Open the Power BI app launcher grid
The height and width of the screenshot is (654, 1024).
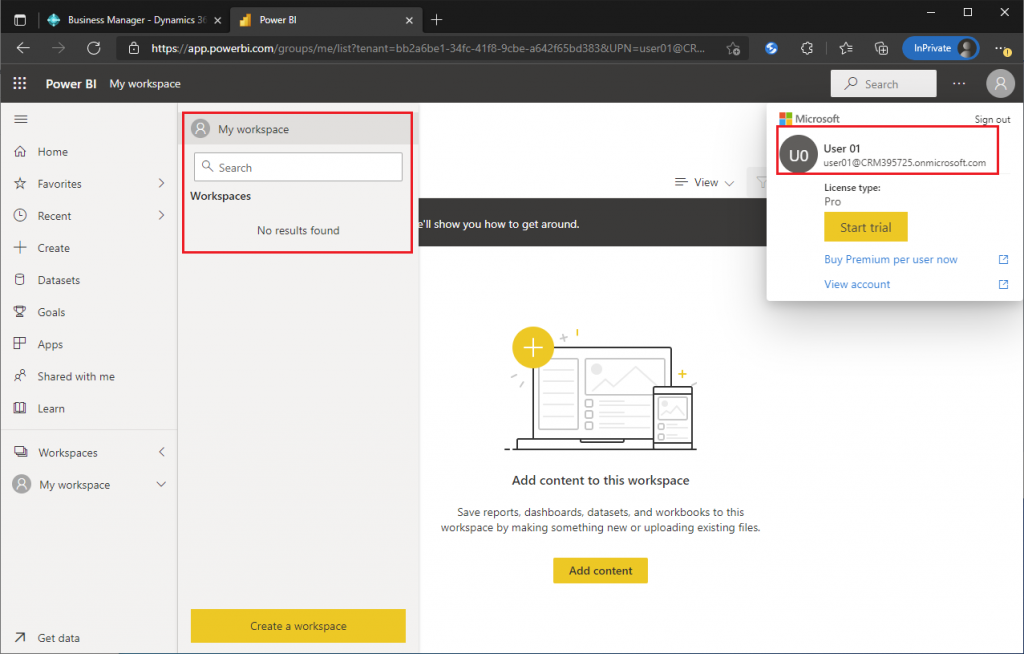click(20, 84)
